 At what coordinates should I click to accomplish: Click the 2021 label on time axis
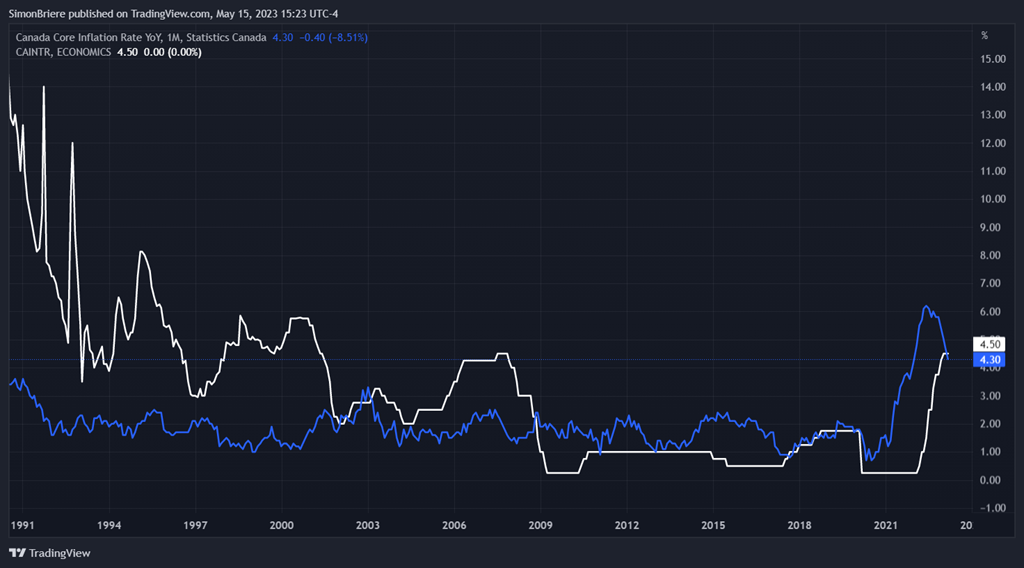885,525
